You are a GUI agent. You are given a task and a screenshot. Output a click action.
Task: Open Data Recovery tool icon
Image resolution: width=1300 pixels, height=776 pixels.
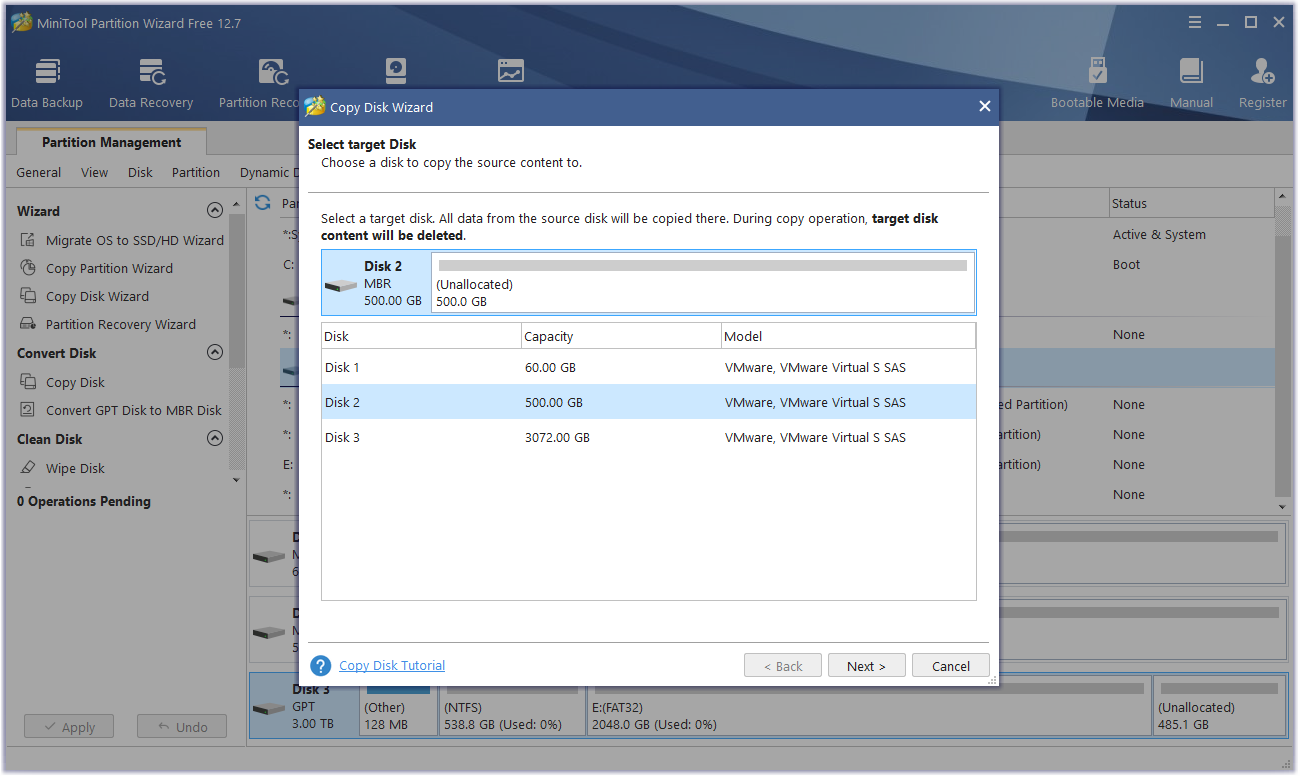coord(151,73)
